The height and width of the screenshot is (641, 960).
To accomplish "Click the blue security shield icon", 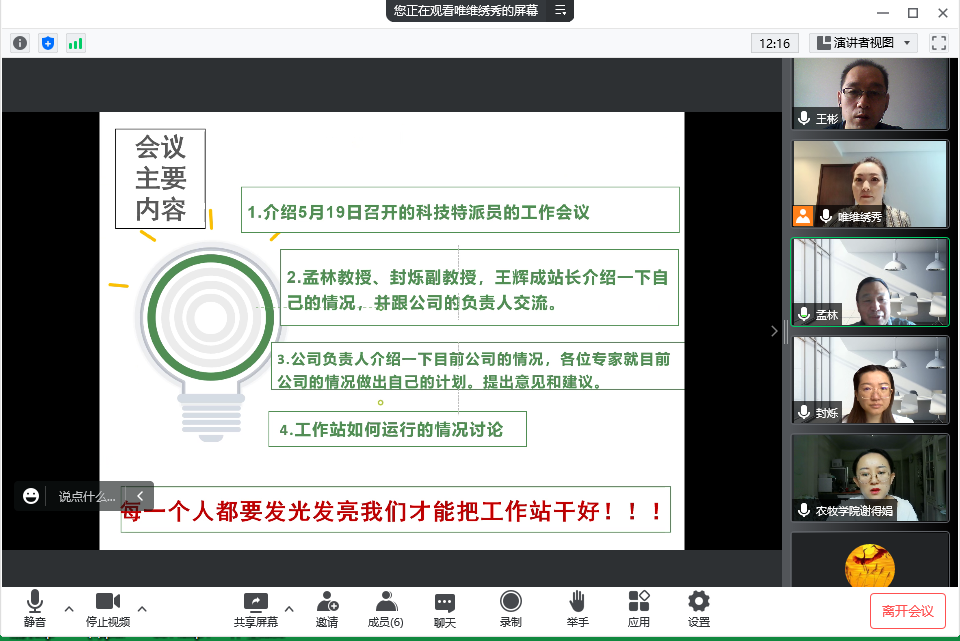I will click(48, 43).
